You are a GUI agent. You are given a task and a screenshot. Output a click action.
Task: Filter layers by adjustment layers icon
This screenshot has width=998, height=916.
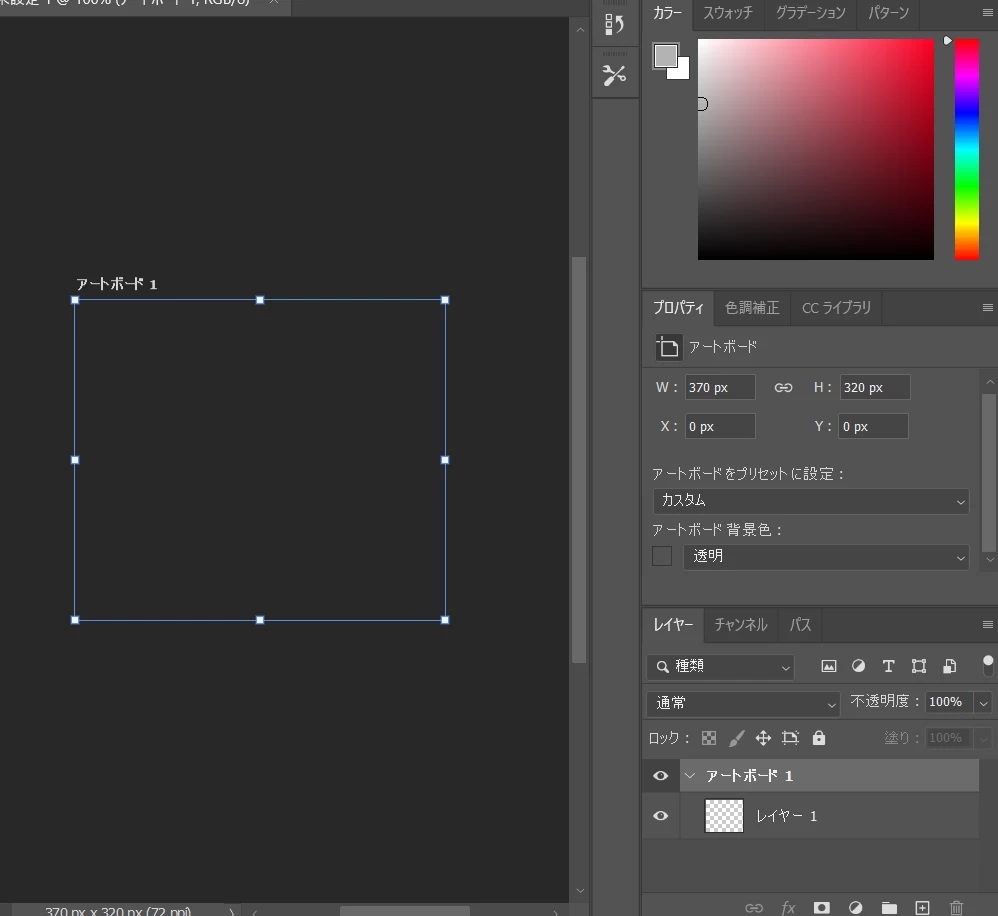[858, 666]
